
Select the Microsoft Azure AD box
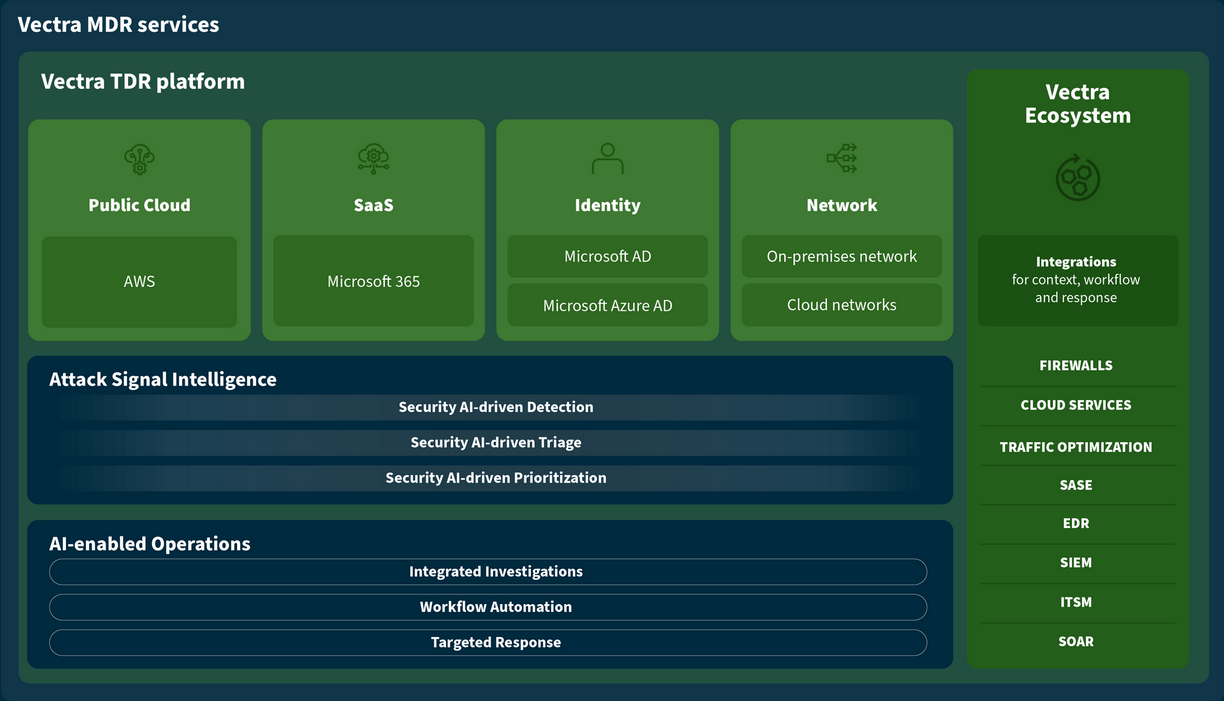pos(607,305)
